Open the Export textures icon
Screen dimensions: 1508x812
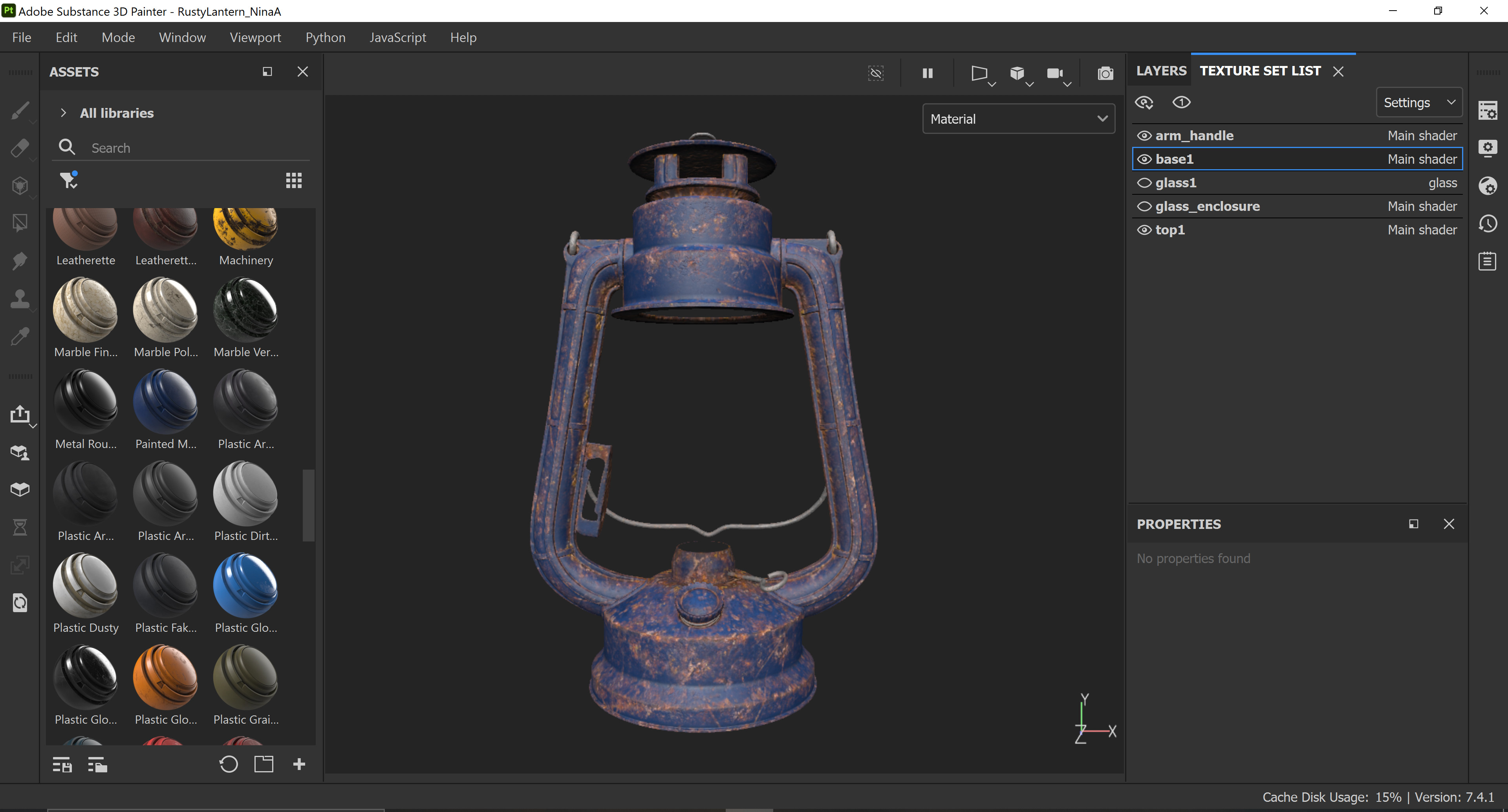(20, 414)
